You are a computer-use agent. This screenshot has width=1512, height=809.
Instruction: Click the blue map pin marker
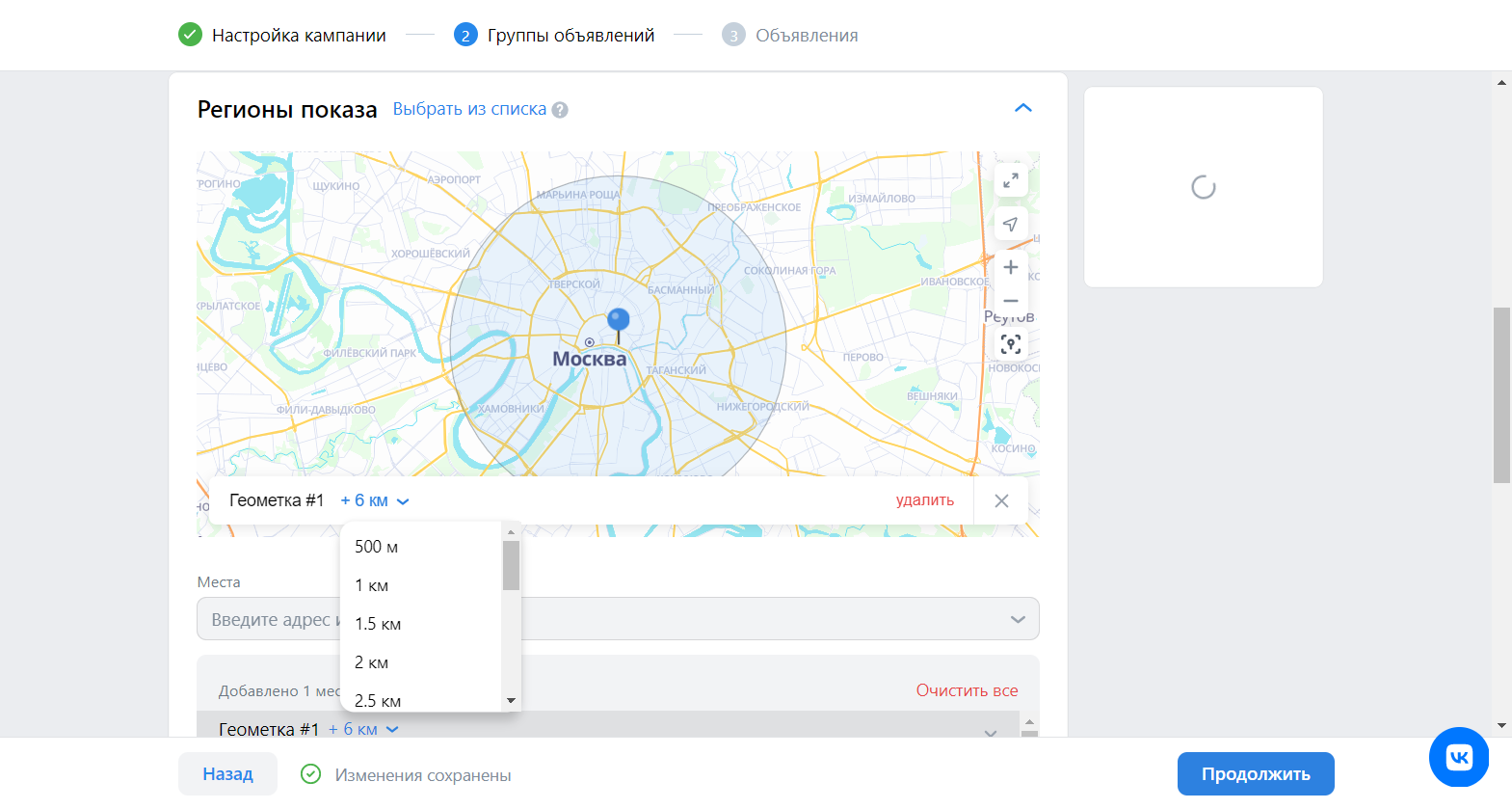[618, 320]
